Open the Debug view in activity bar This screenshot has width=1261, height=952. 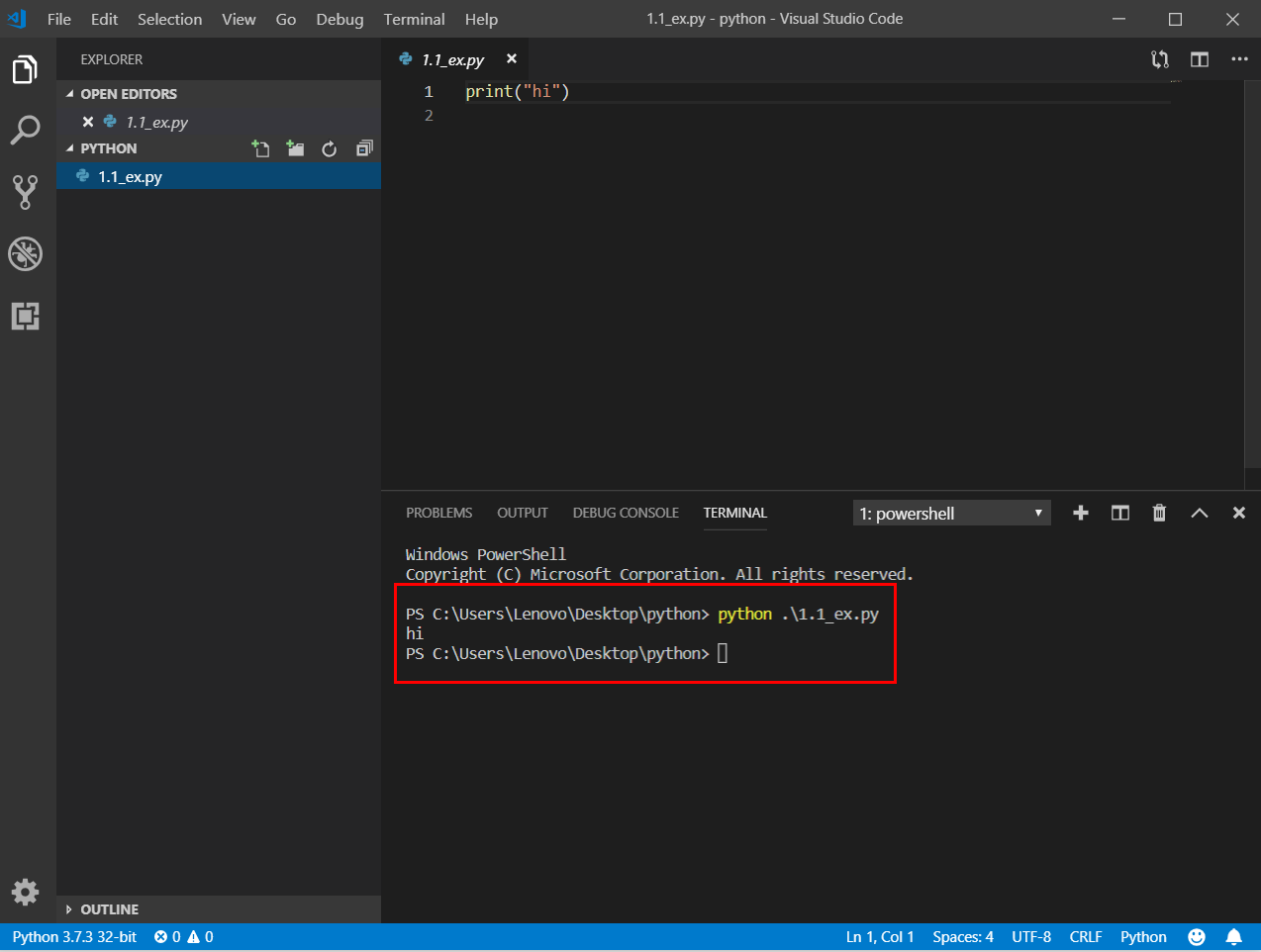pos(25,254)
